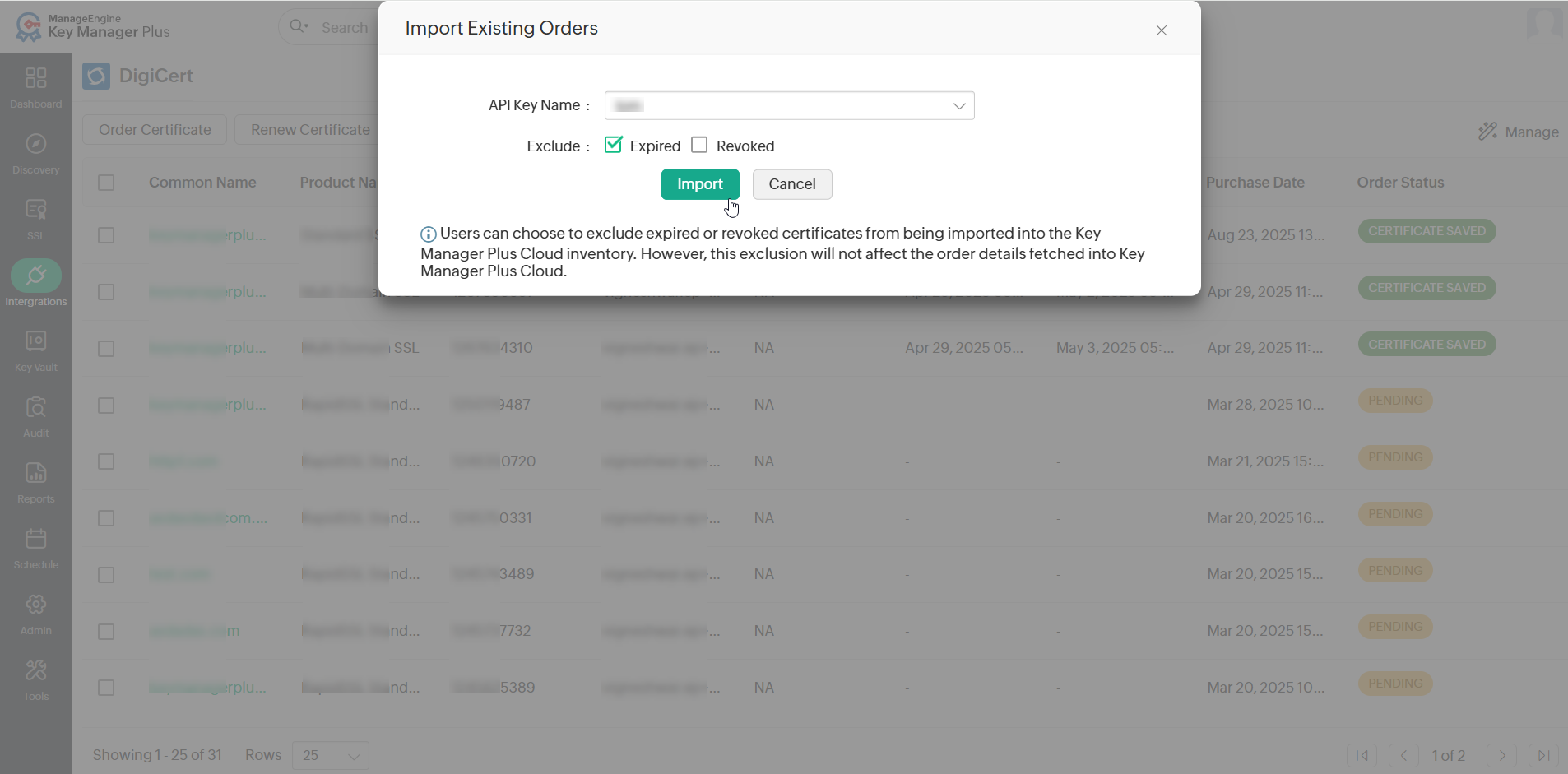The image size is (1568, 774).
Task: Open the Dashboard sidebar icon
Action: [x=36, y=78]
